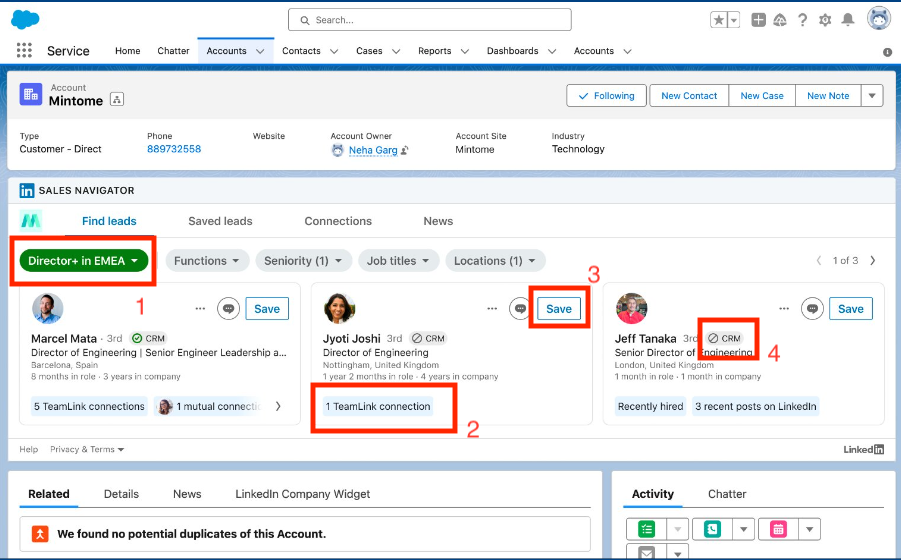
Task: Open the Locations (1) filter
Action: click(495, 261)
